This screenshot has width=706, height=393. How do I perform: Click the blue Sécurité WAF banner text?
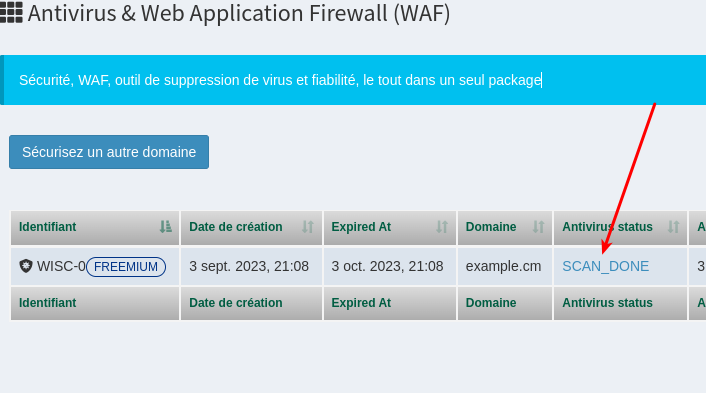[280, 80]
